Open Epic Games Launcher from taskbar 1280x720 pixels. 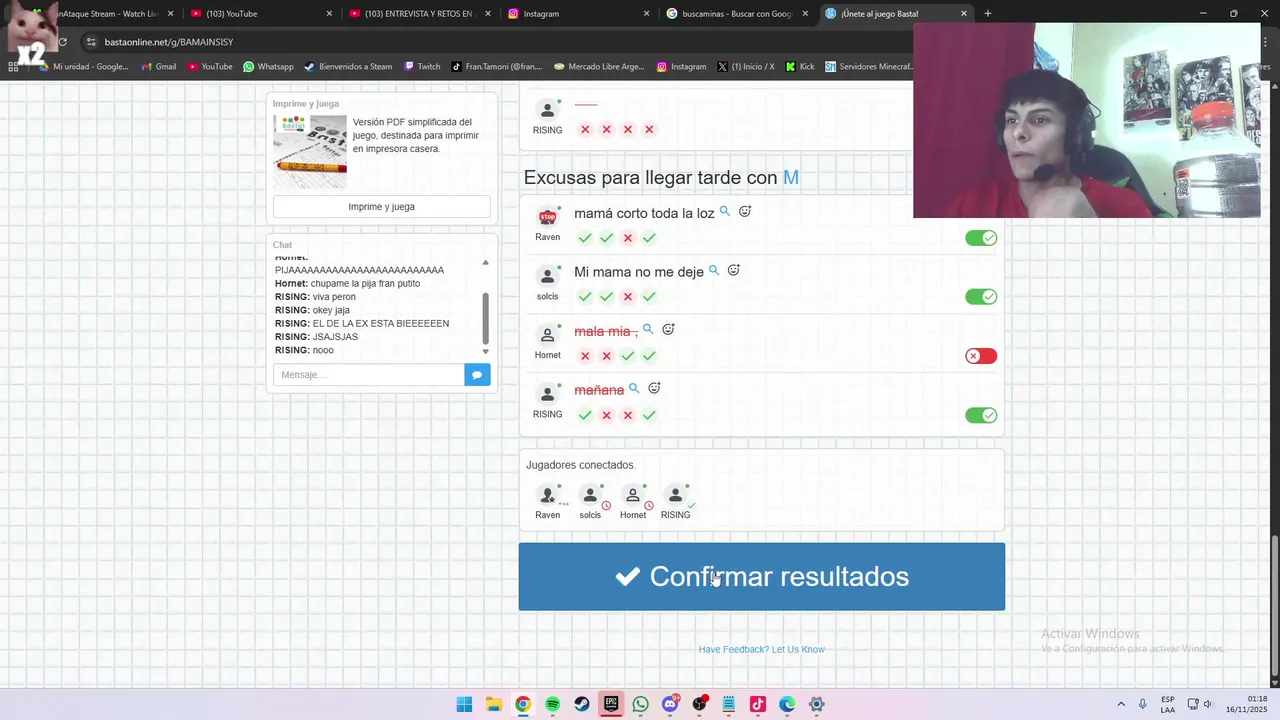611,704
